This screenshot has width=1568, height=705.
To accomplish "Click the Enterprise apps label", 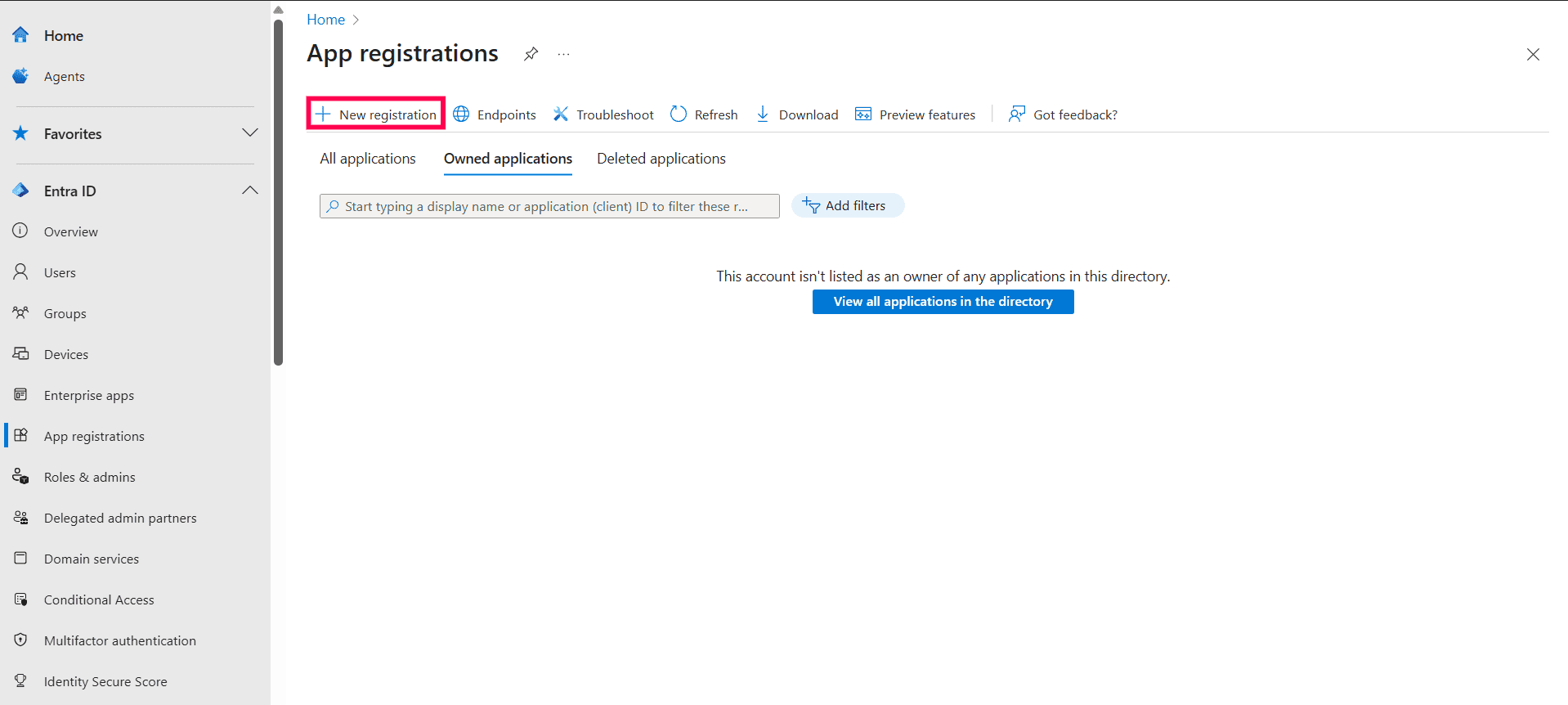I will point(89,395).
